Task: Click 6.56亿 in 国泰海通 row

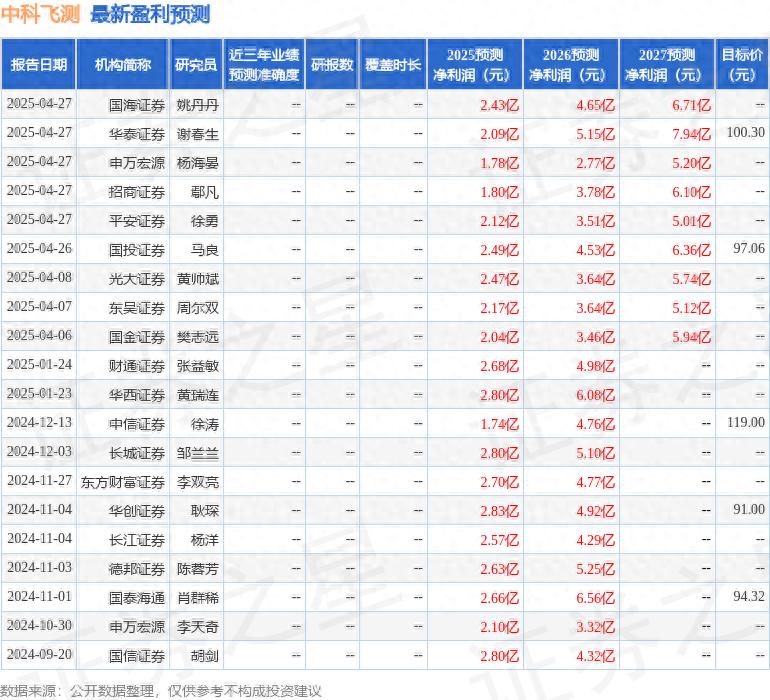Action: [595, 598]
